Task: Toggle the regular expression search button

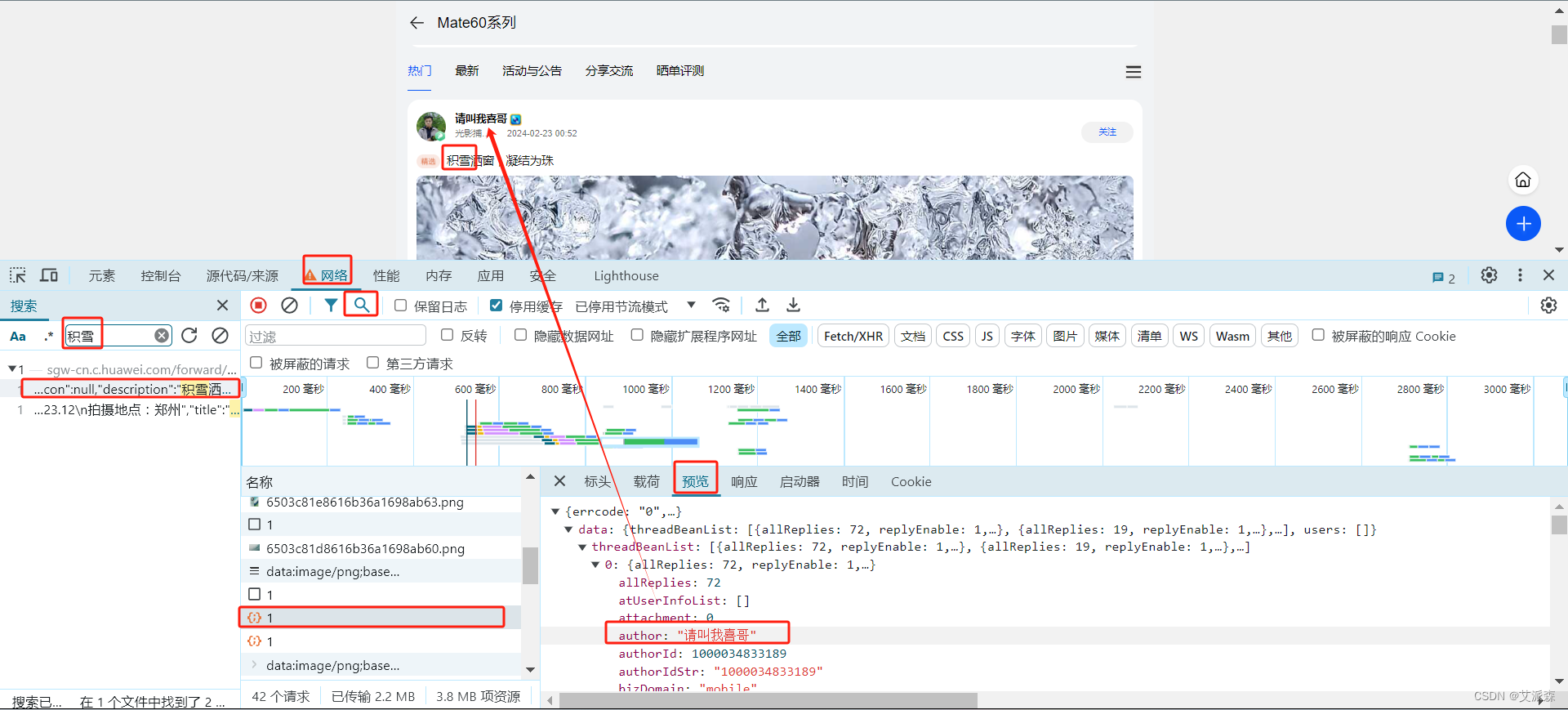Action: click(48, 336)
